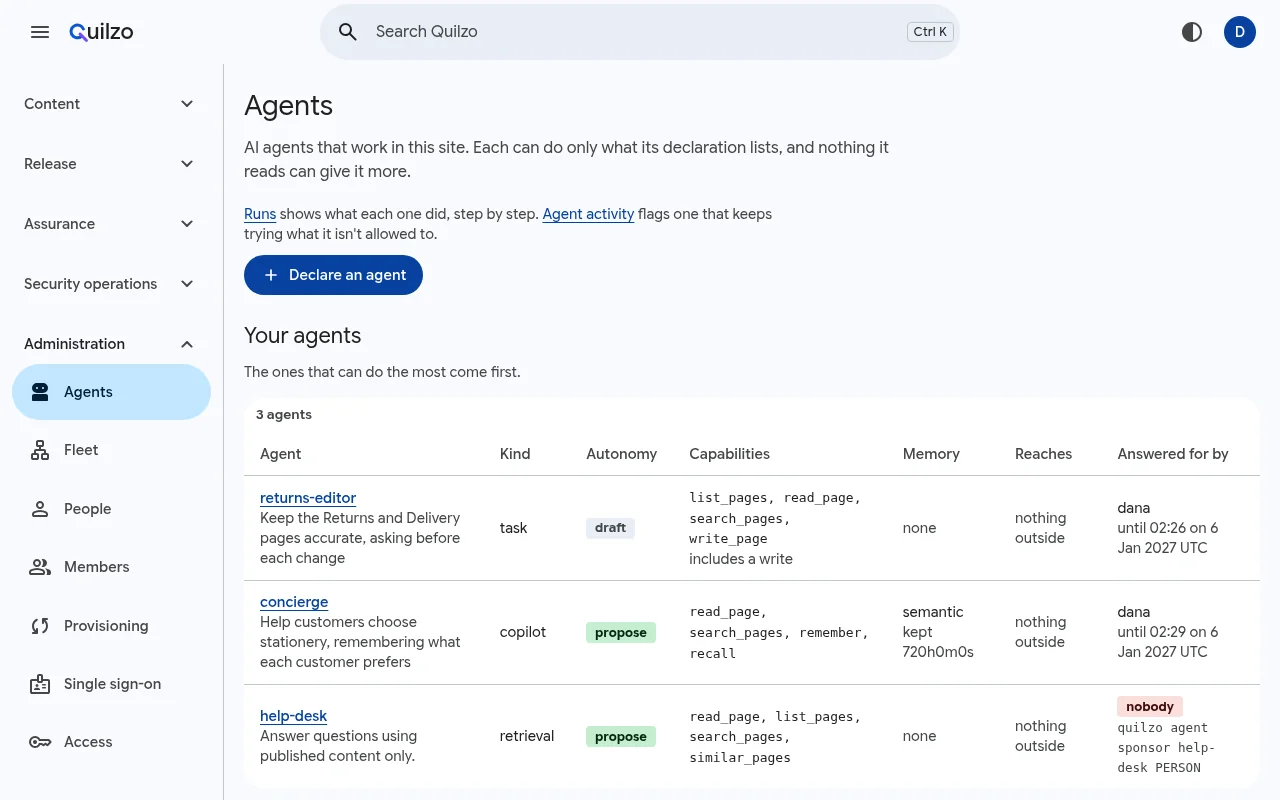Screen dimensions: 1280x800
Task: Click the Single sign-on badge icon
Action: 40,684
